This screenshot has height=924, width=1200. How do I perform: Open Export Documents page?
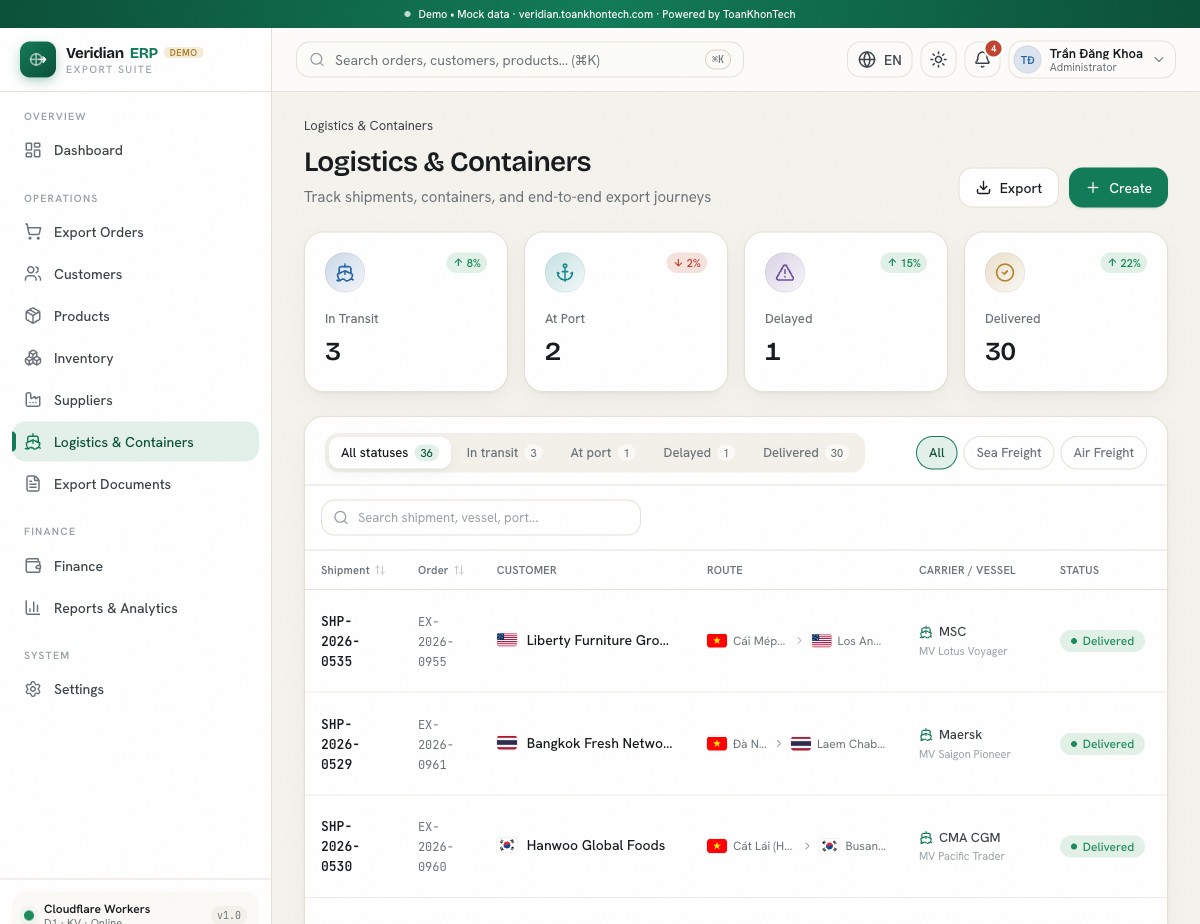pos(135,484)
